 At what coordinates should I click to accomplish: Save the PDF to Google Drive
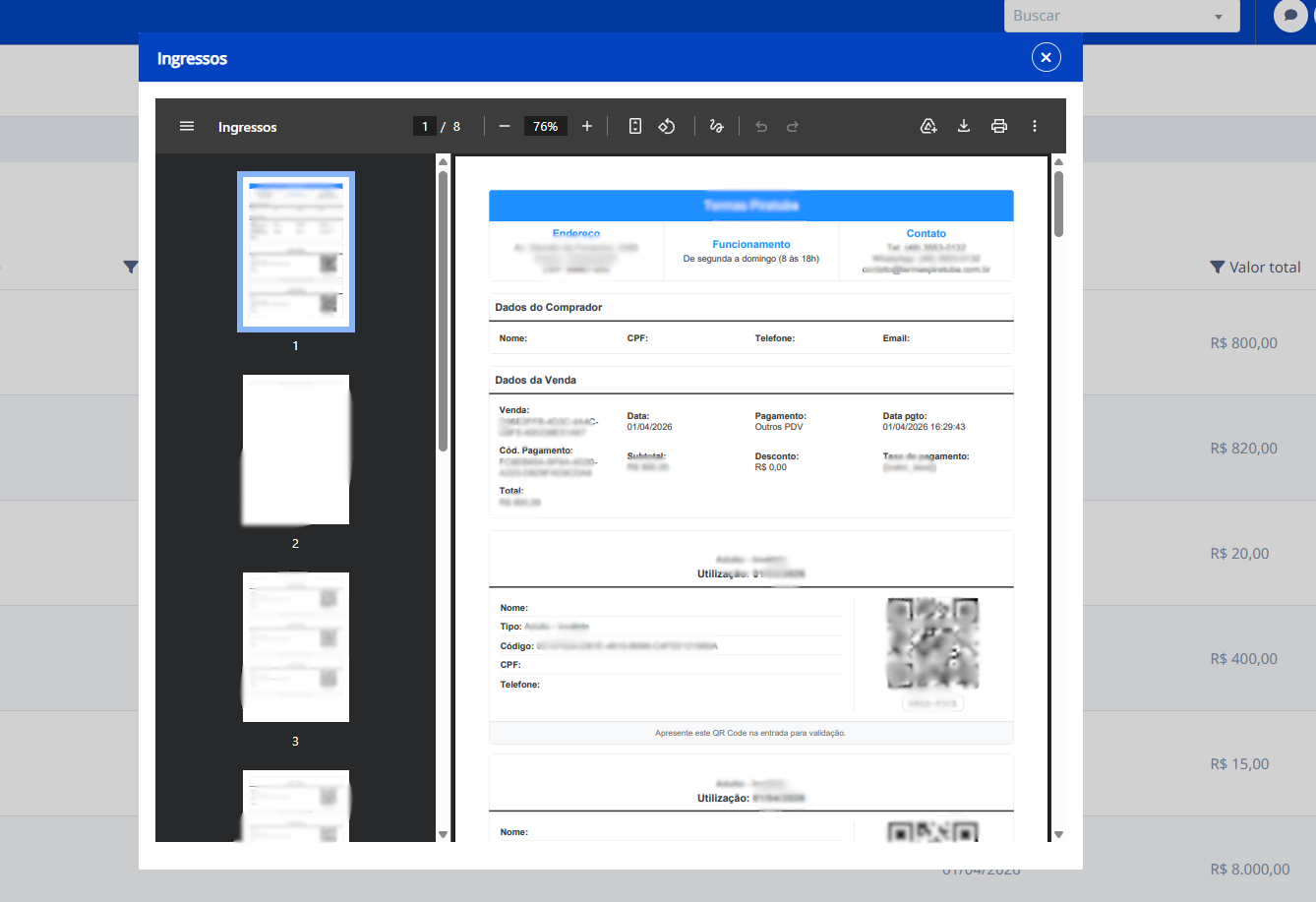click(928, 126)
